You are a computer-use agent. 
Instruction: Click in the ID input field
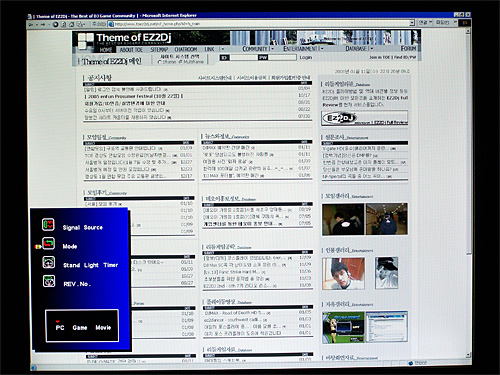coord(243,57)
